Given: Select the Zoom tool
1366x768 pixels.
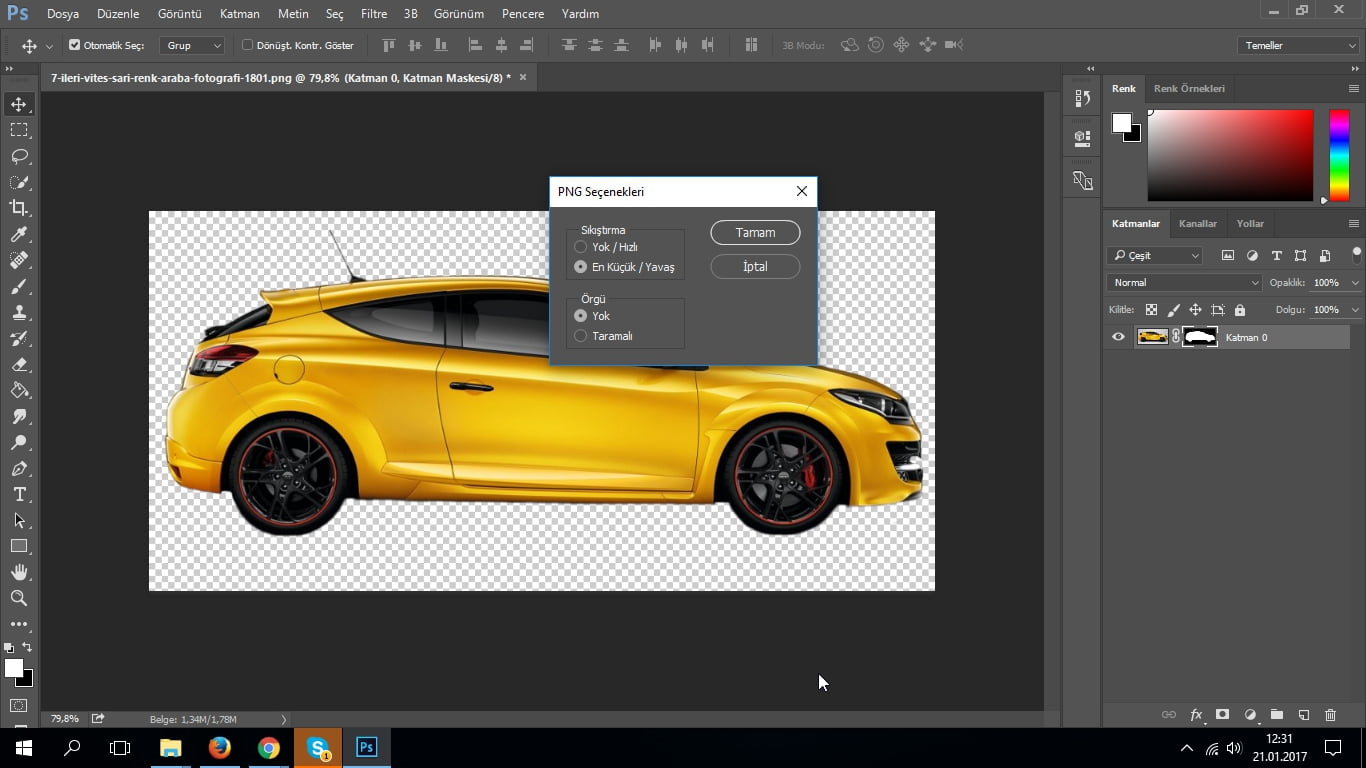Looking at the screenshot, I should (x=20, y=598).
